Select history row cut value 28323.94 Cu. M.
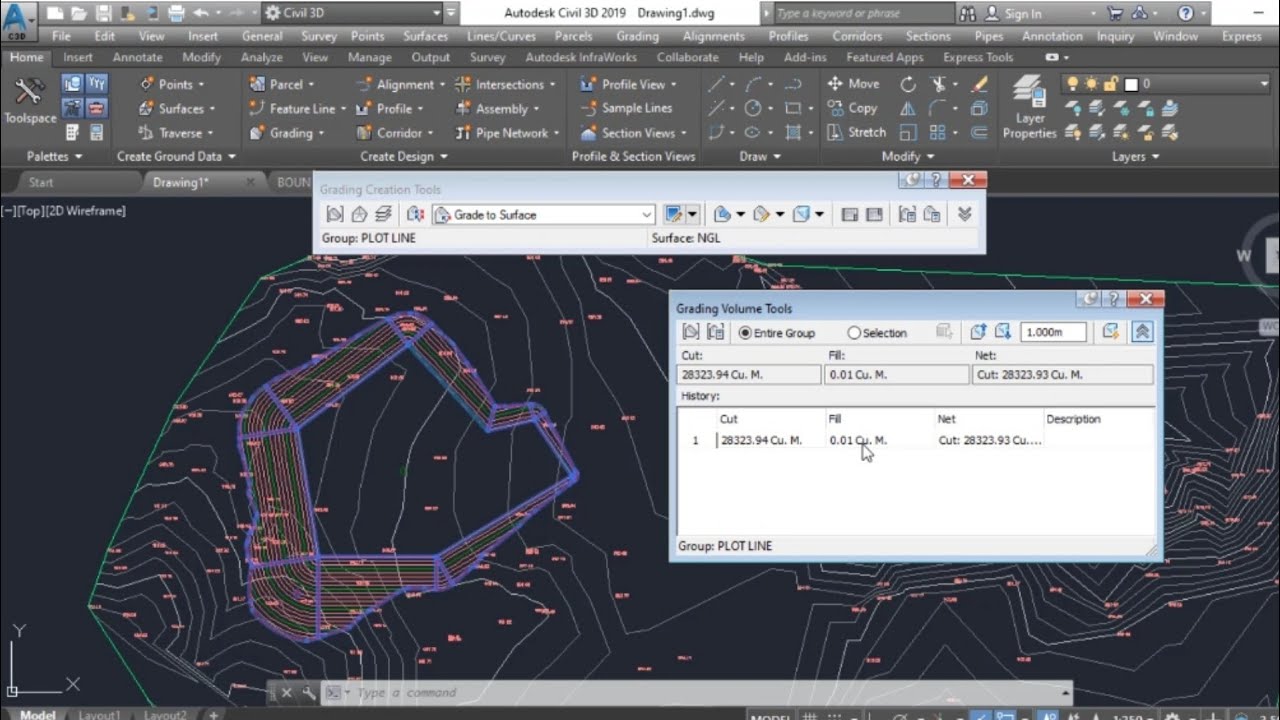Screen dimensions: 1280x720 pyautogui.click(x=760, y=440)
